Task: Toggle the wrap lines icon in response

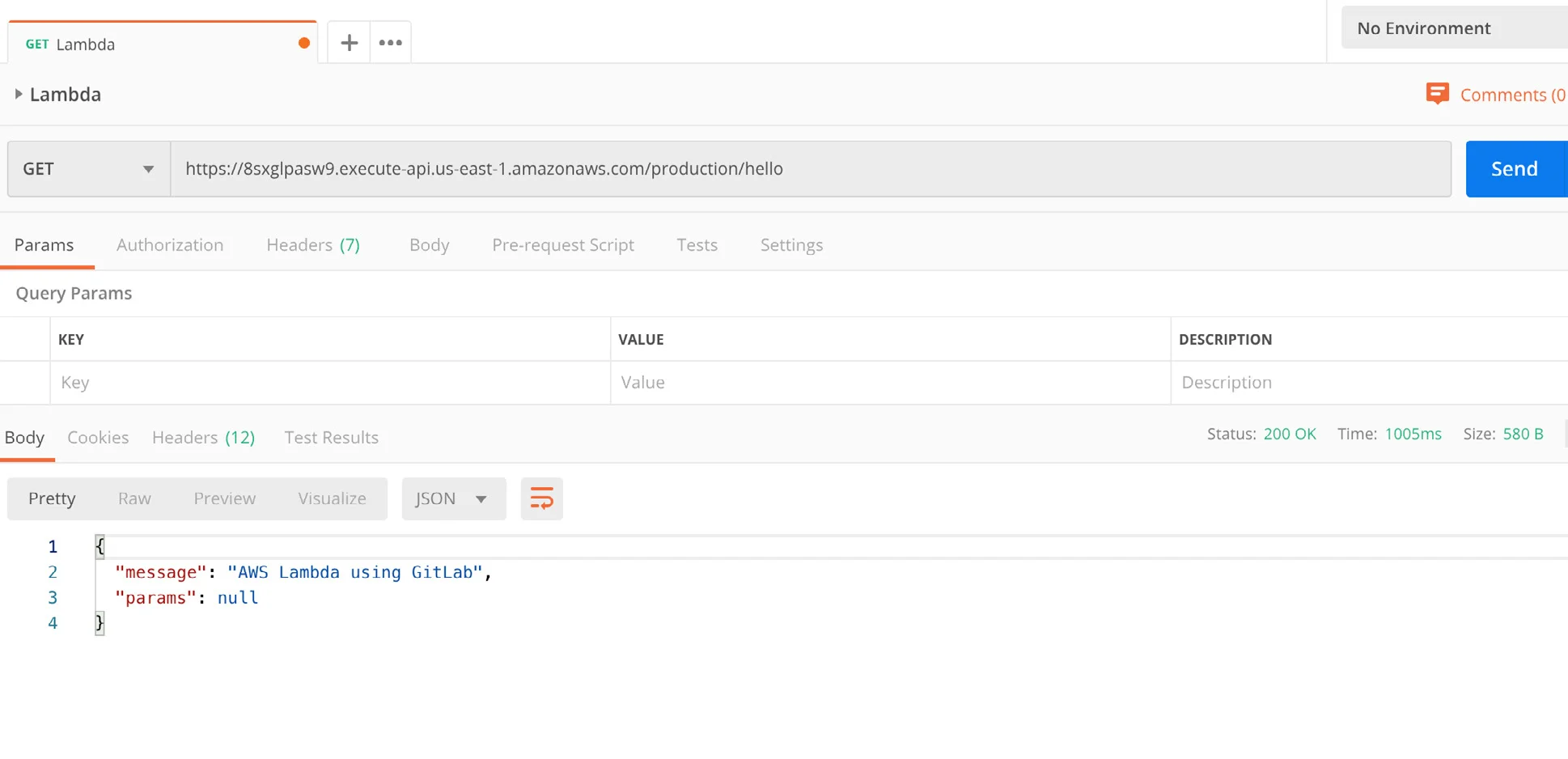Action: pos(541,498)
